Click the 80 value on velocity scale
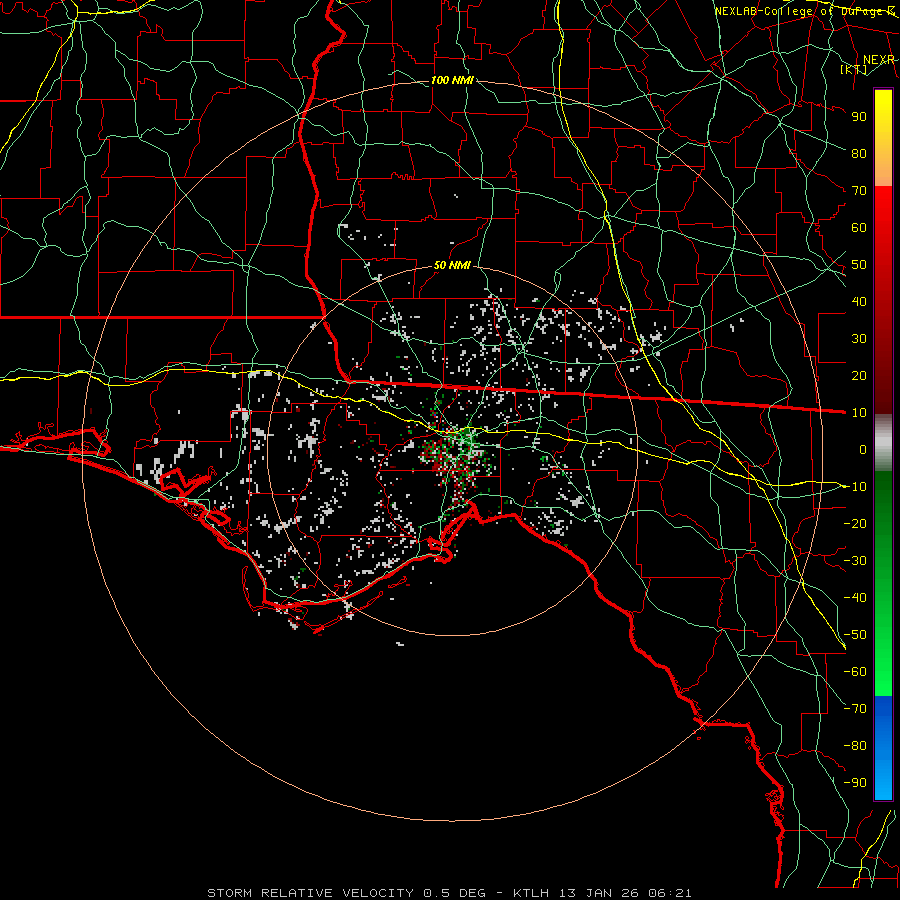This screenshot has width=900, height=900. click(859, 153)
